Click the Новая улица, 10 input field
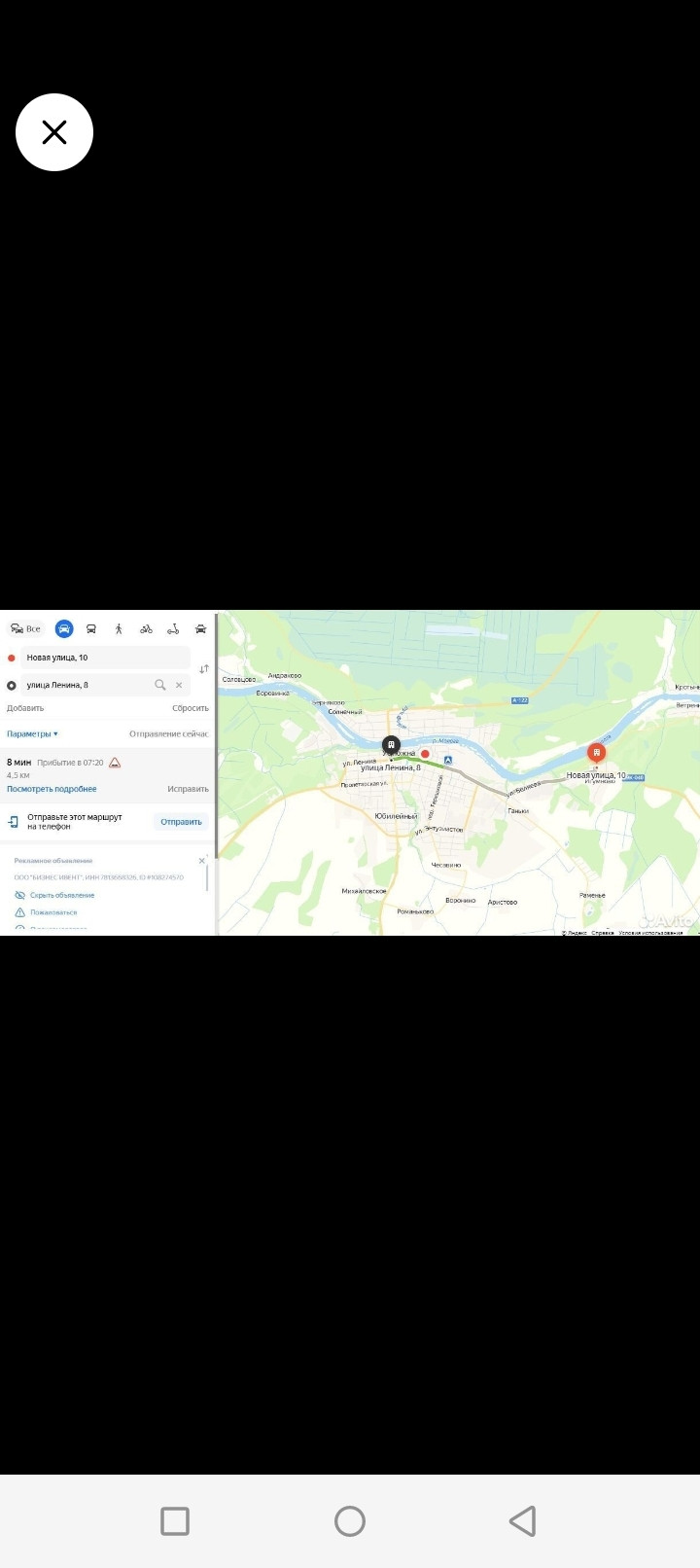This screenshot has width=700, height=1568. click(x=105, y=658)
